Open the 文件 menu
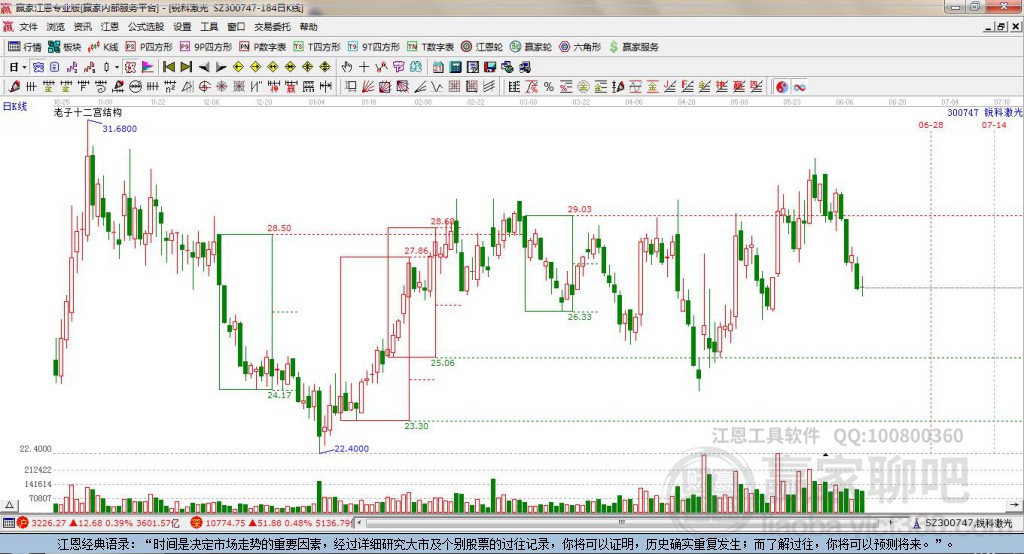 [28, 27]
